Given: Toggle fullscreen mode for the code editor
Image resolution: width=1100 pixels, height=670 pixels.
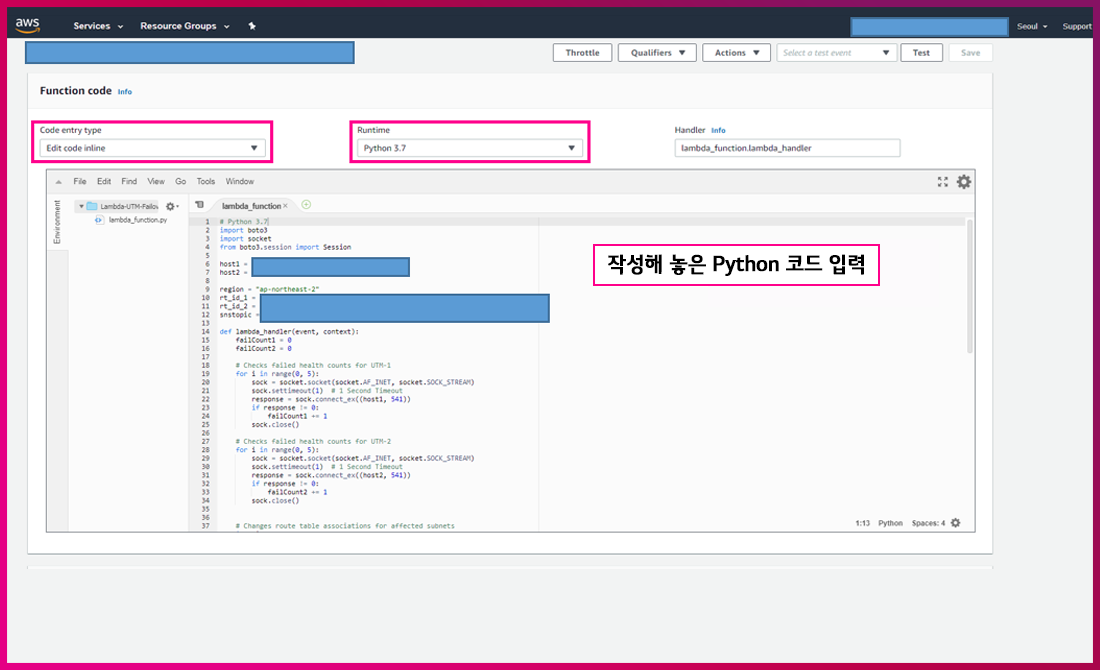Looking at the screenshot, I should coord(942,181).
